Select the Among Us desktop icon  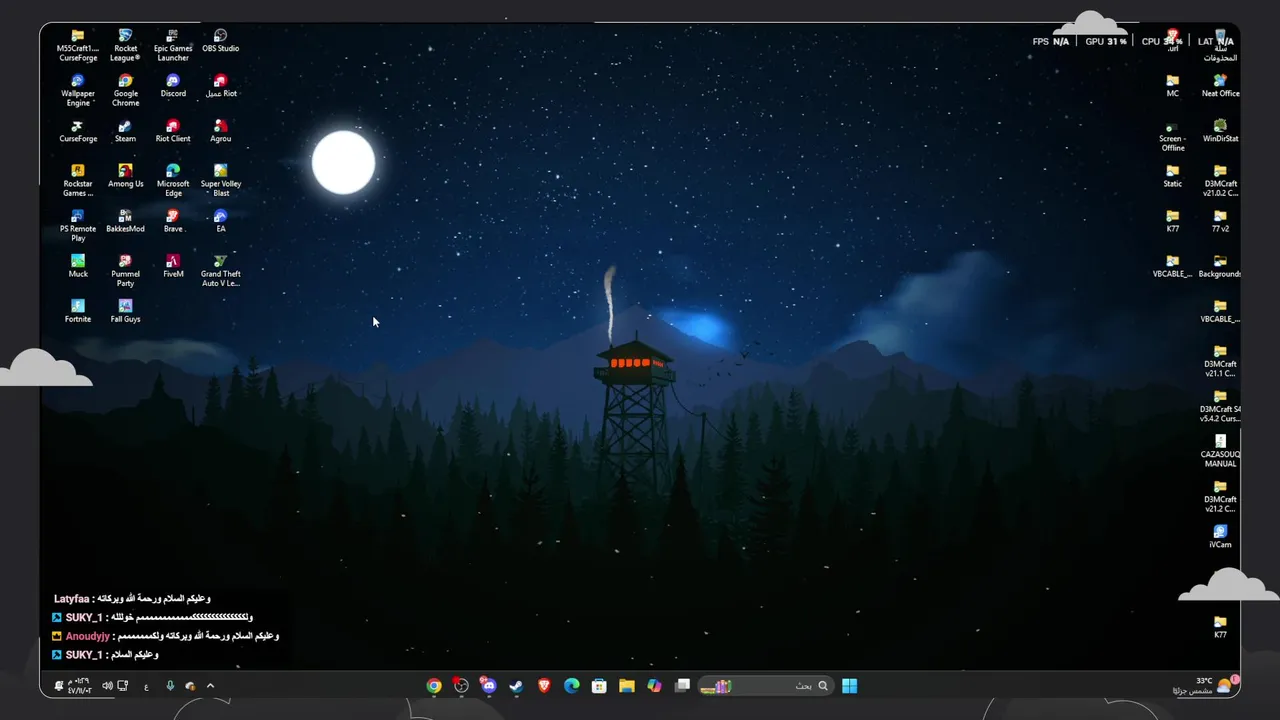(125, 176)
